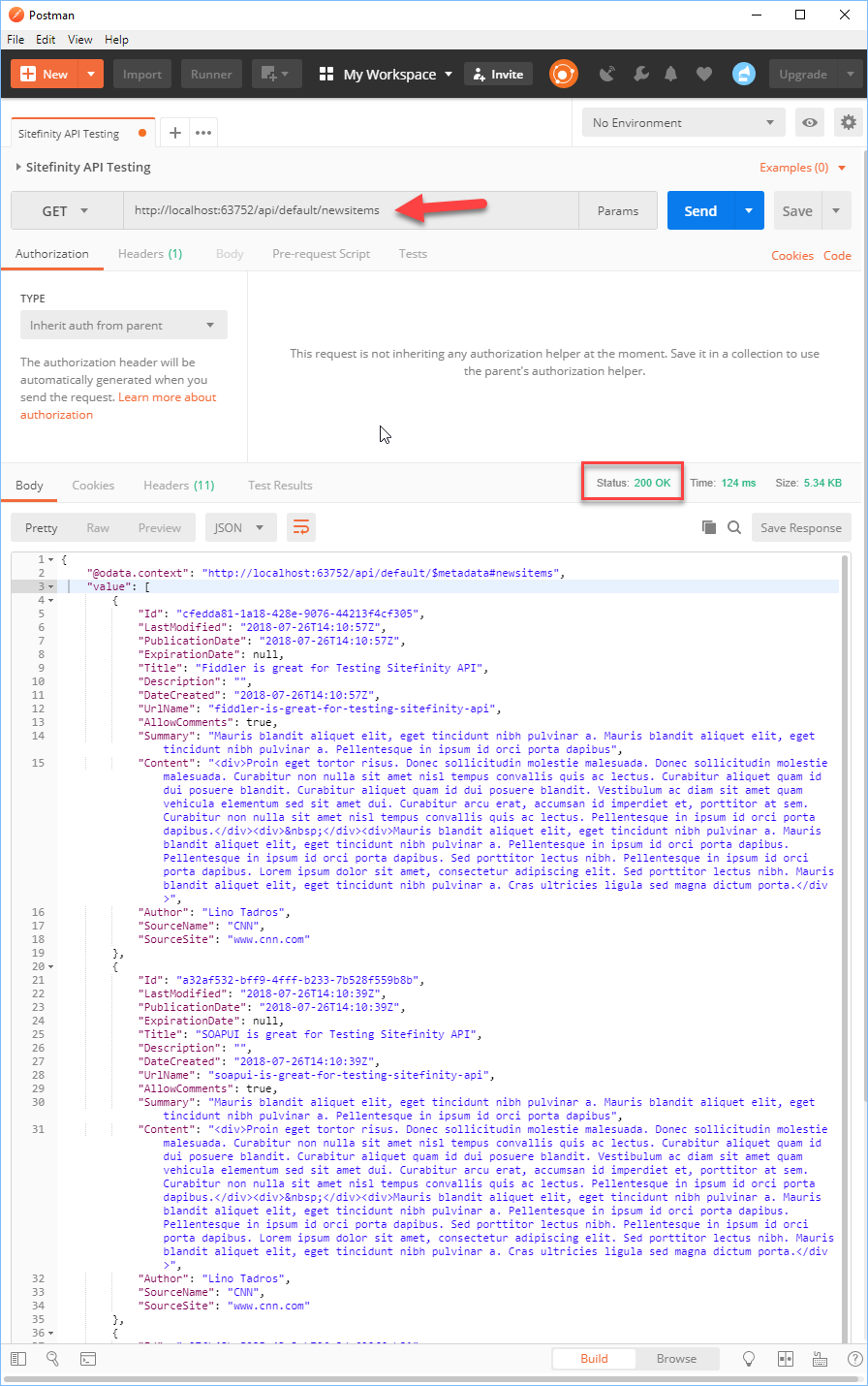Toggle line wrap in response body
868x1386 pixels.
click(301, 527)
